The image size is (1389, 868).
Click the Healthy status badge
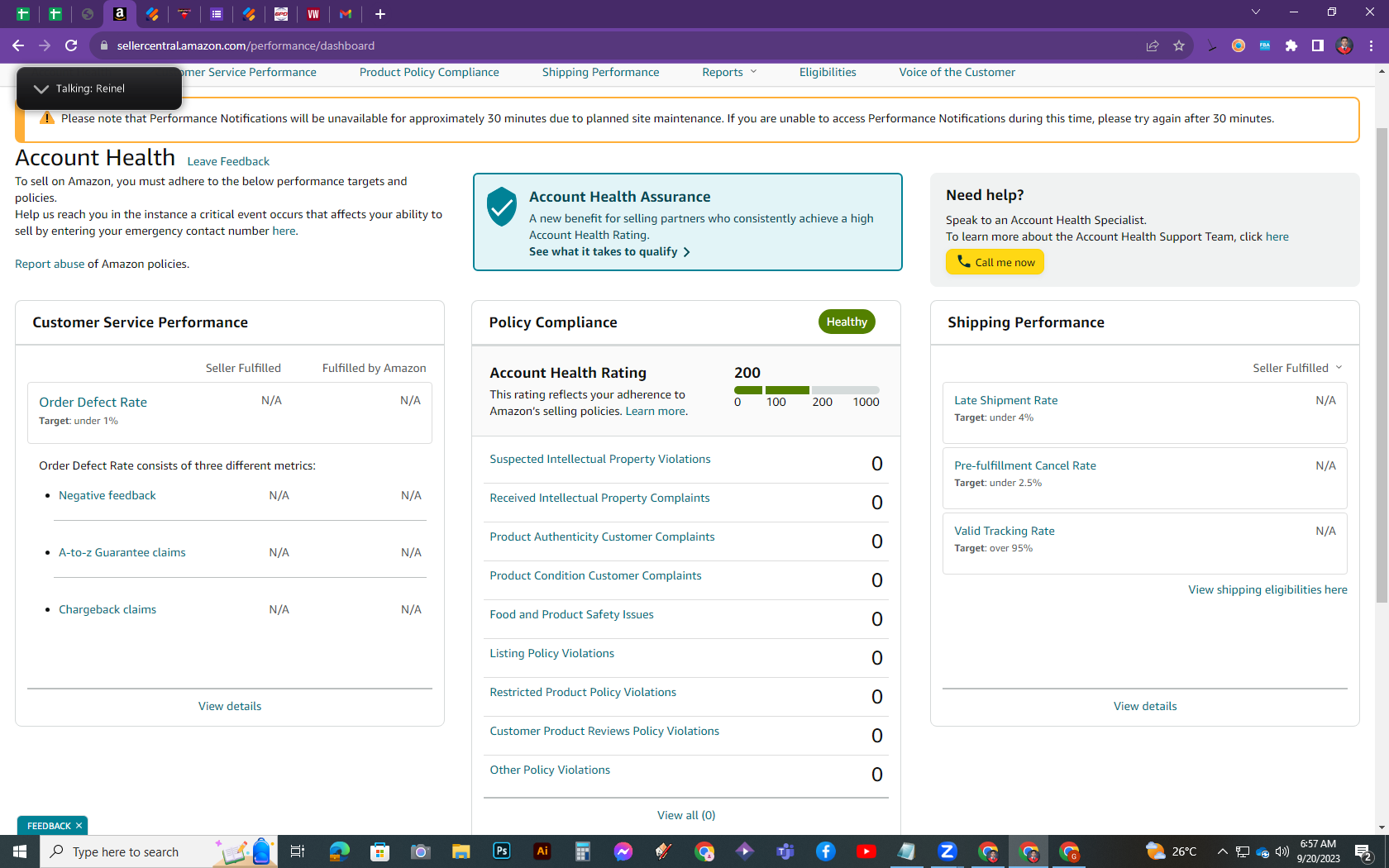(847, 322)
